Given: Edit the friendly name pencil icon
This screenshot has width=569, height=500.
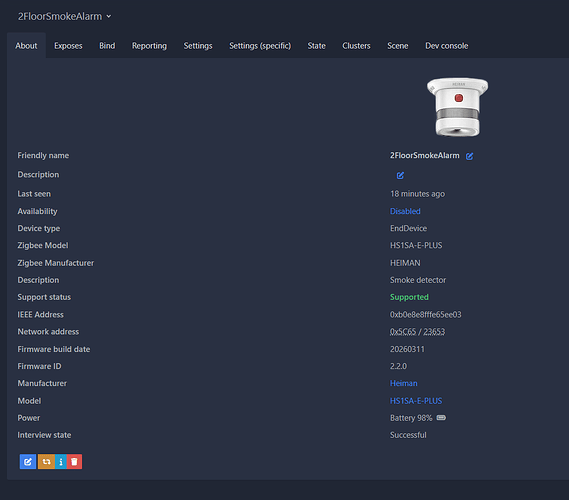Looking at the screenshot, I should coord(469,156).
